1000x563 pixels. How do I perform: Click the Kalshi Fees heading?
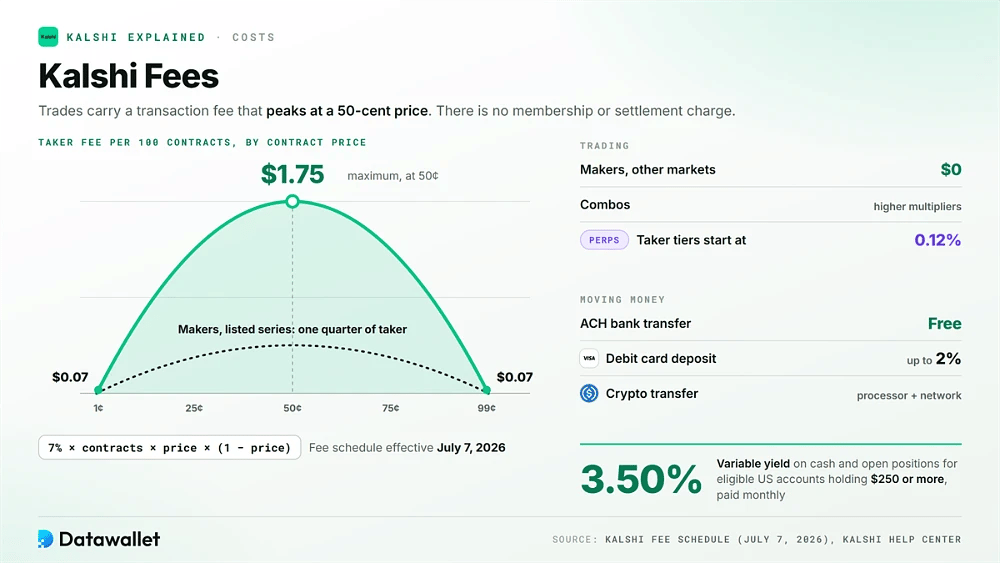(128, 76)
